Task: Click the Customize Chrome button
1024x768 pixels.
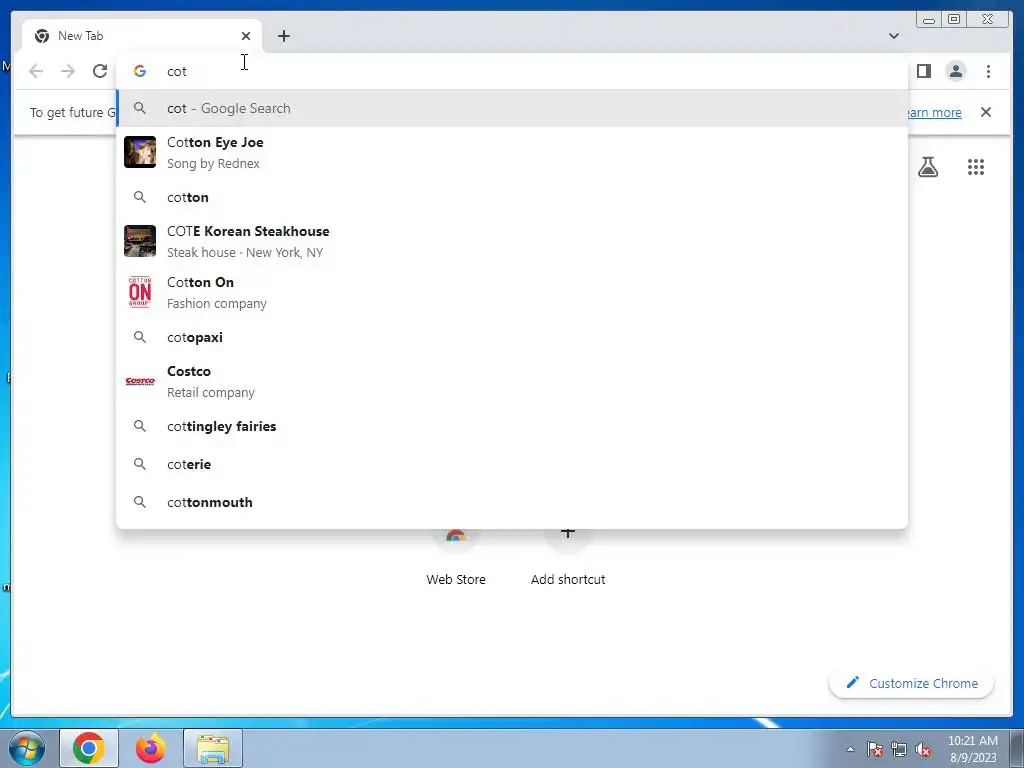Action: [912, 683]
